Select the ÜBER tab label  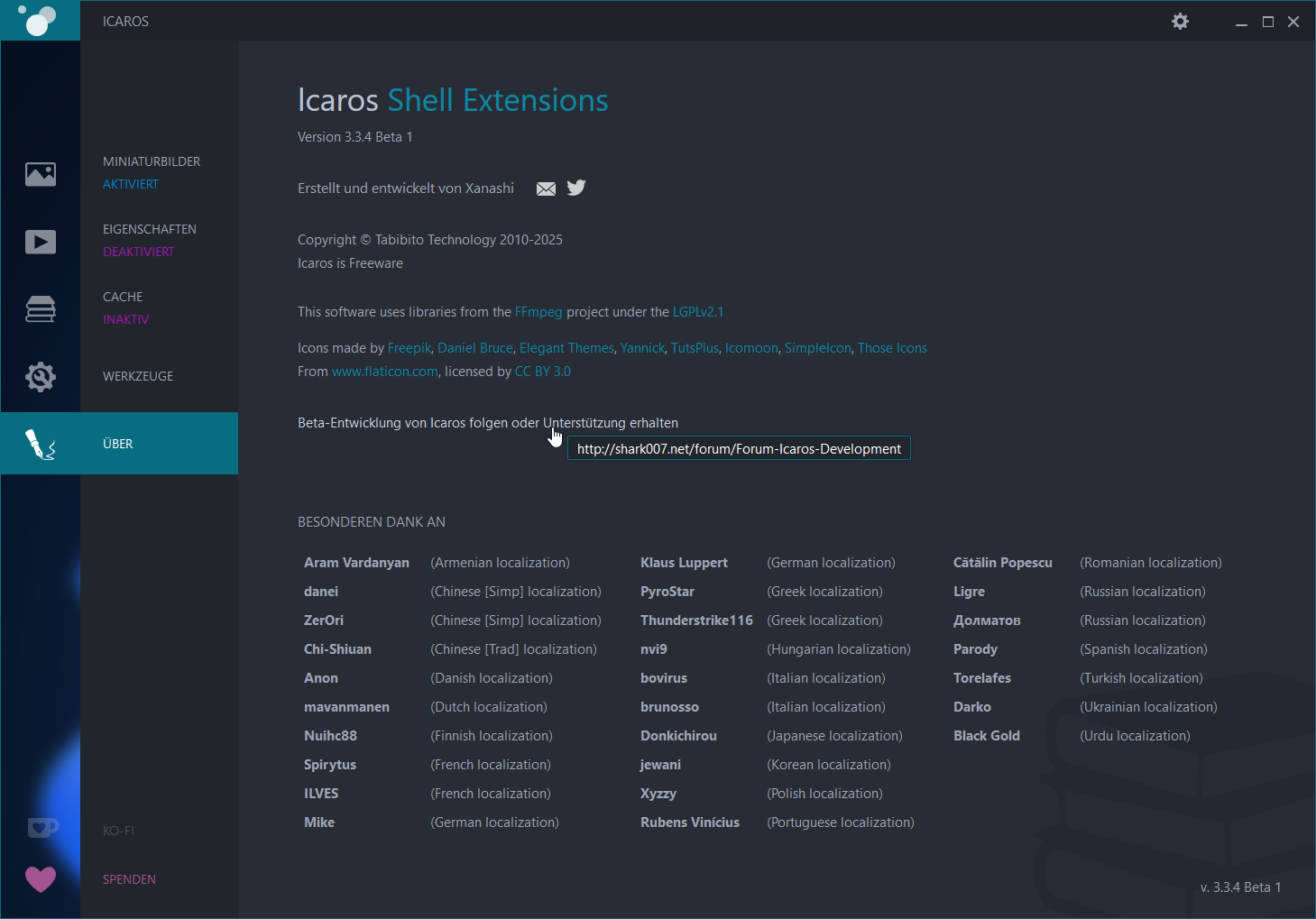pos(118,444)
